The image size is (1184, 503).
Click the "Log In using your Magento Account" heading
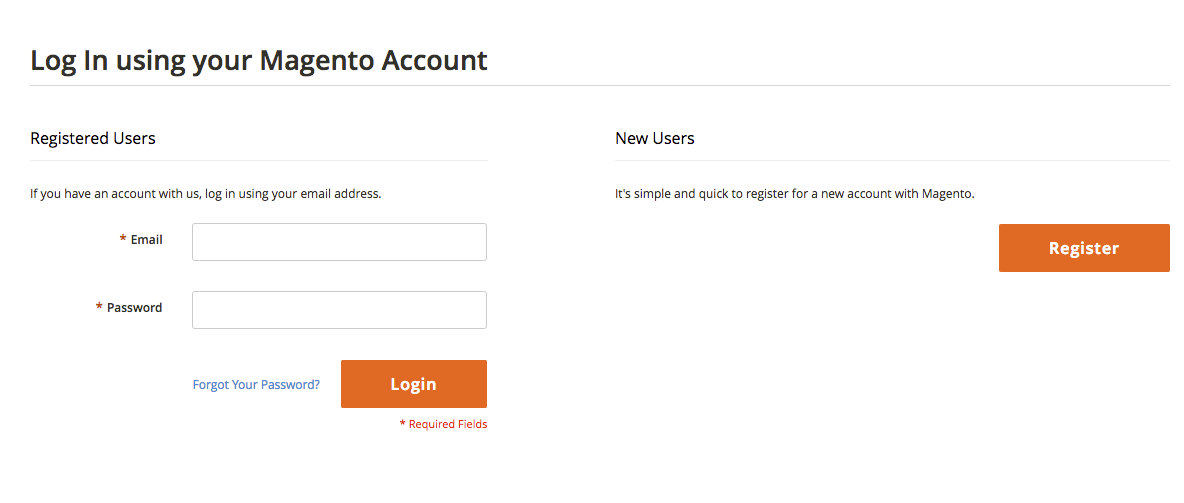tap(259, 60)
